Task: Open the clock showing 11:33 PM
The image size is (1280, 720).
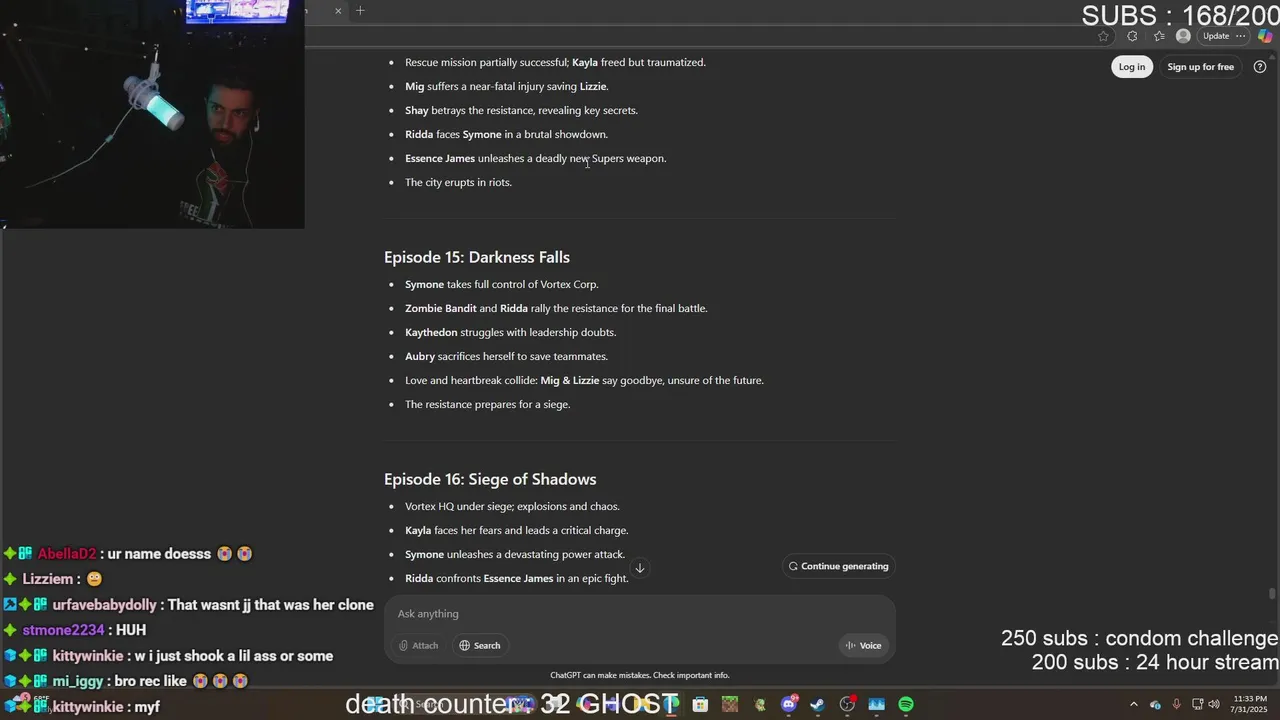Action: 1250,704
